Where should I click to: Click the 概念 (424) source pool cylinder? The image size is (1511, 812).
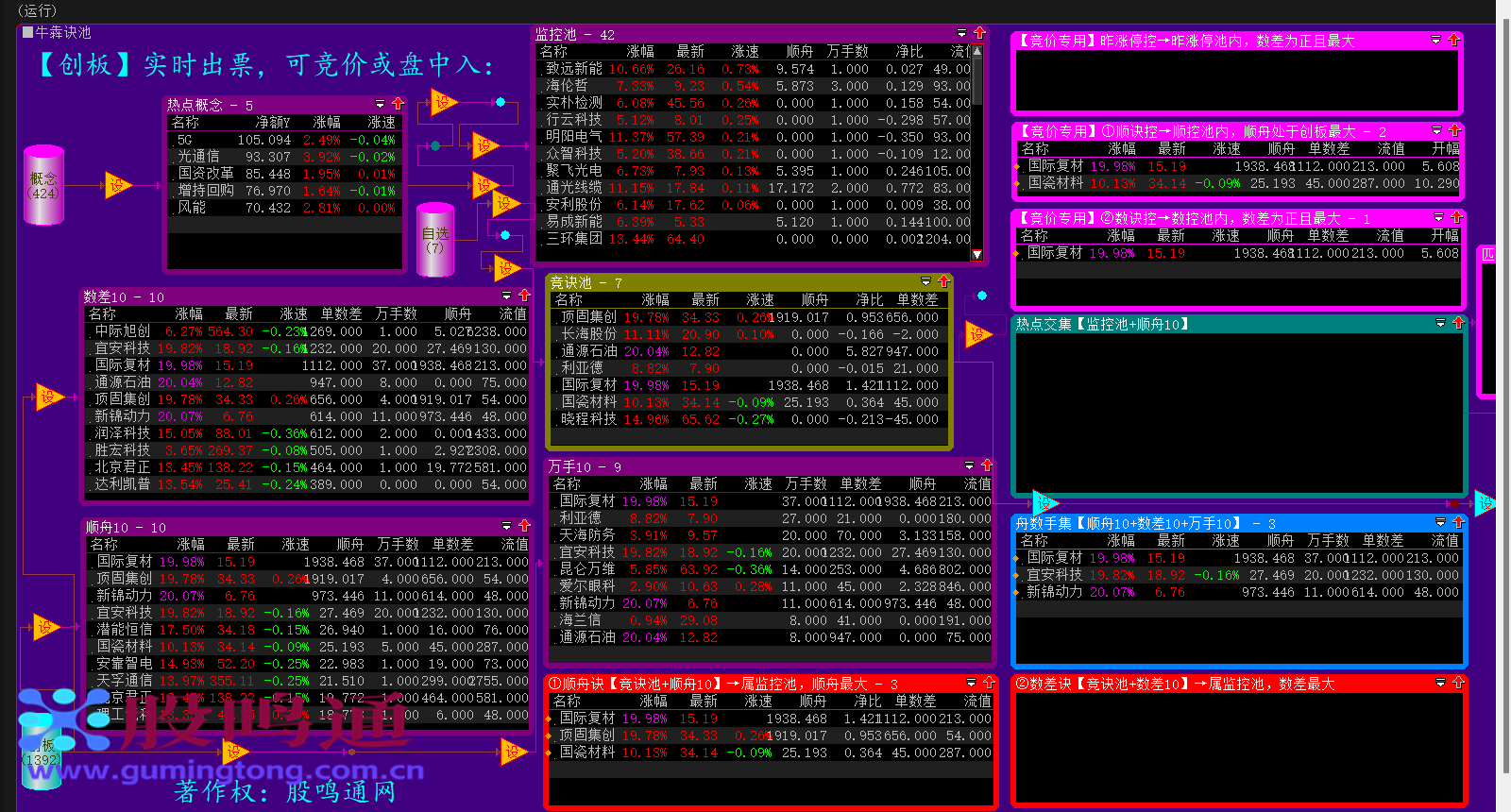[43, 185]
